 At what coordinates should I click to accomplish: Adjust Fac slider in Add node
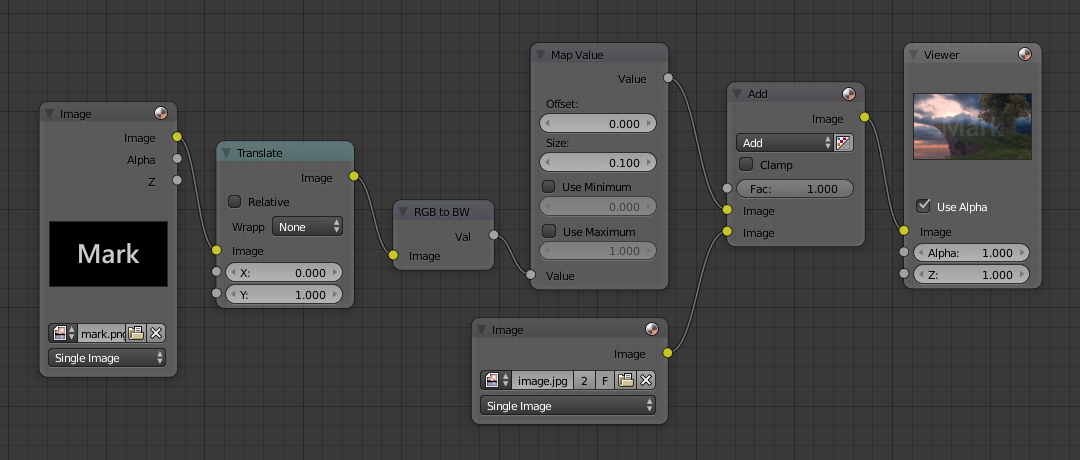(795, 189)
